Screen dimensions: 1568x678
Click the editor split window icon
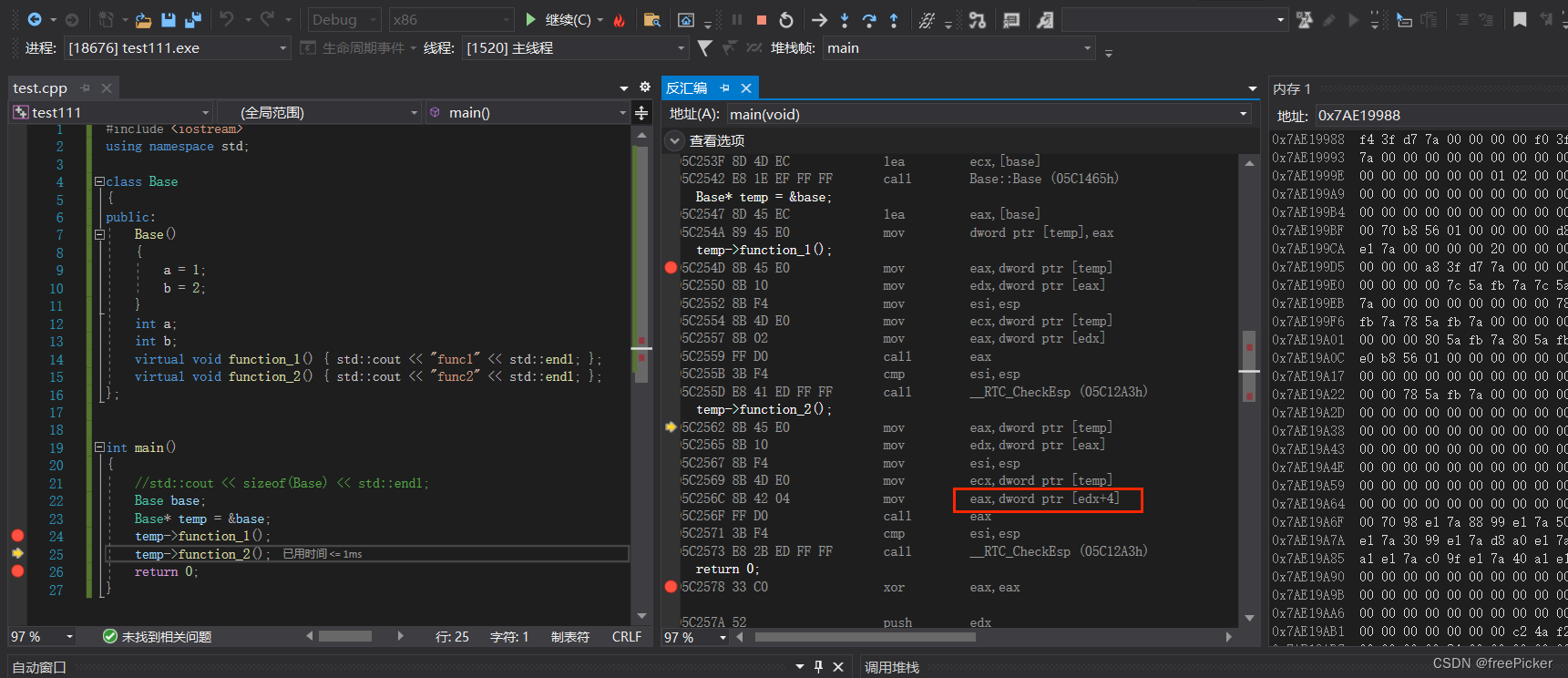641,113
